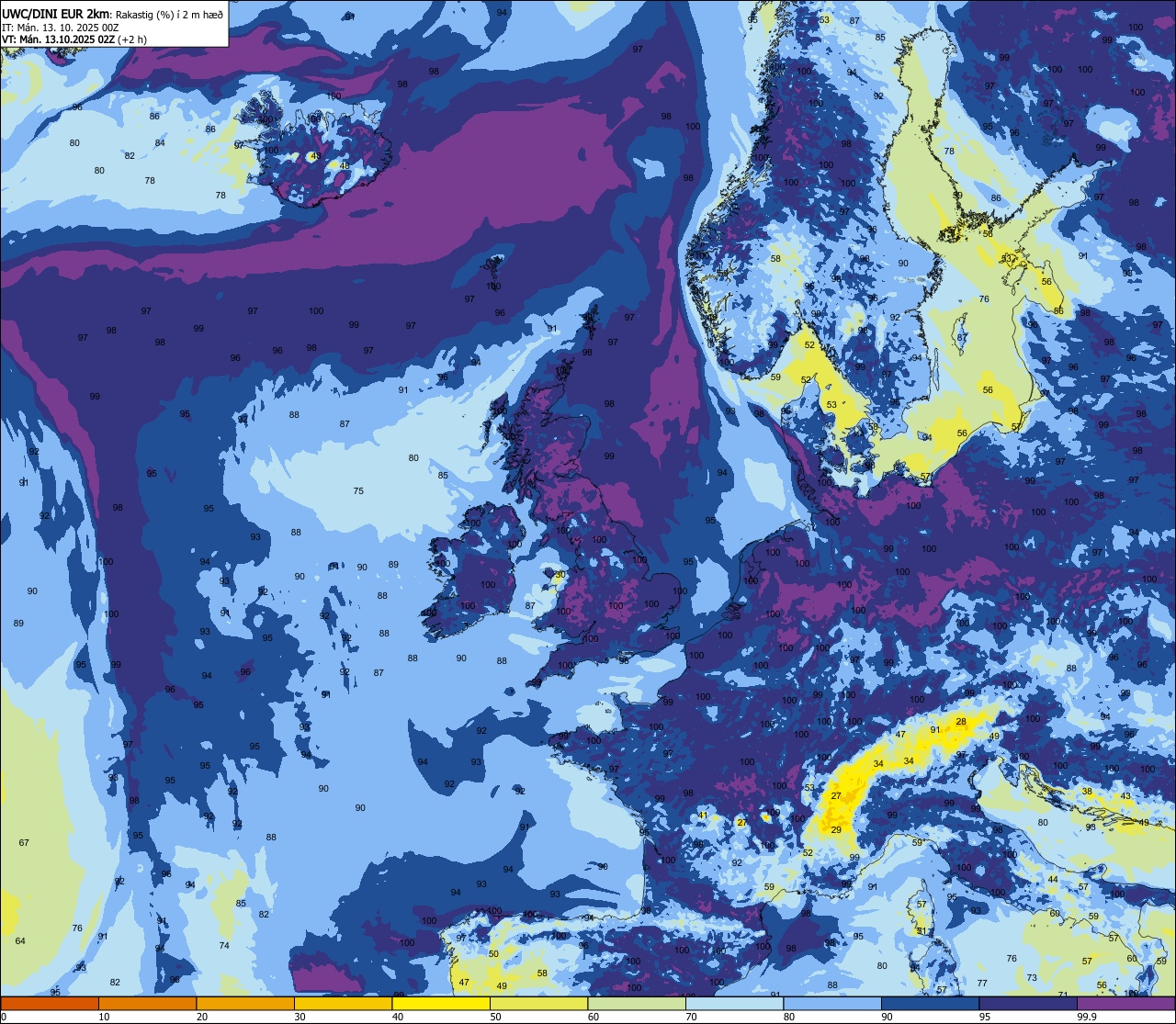Click the value 84 southwest of Iceland
The width and height of the screenshot is (1176, 1024).
coord(160,143)
